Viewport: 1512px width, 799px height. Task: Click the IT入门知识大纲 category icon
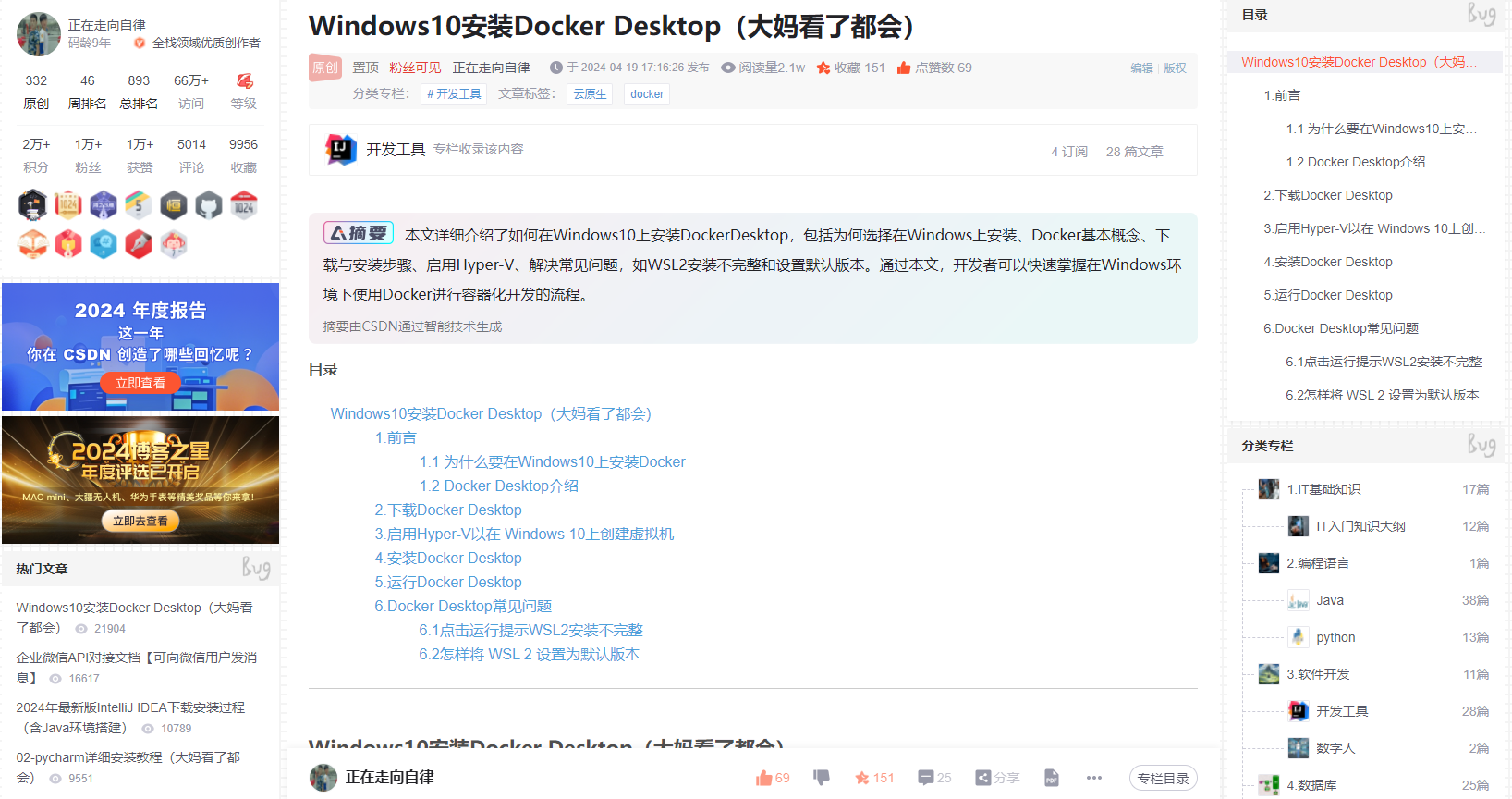point(1299,526)
